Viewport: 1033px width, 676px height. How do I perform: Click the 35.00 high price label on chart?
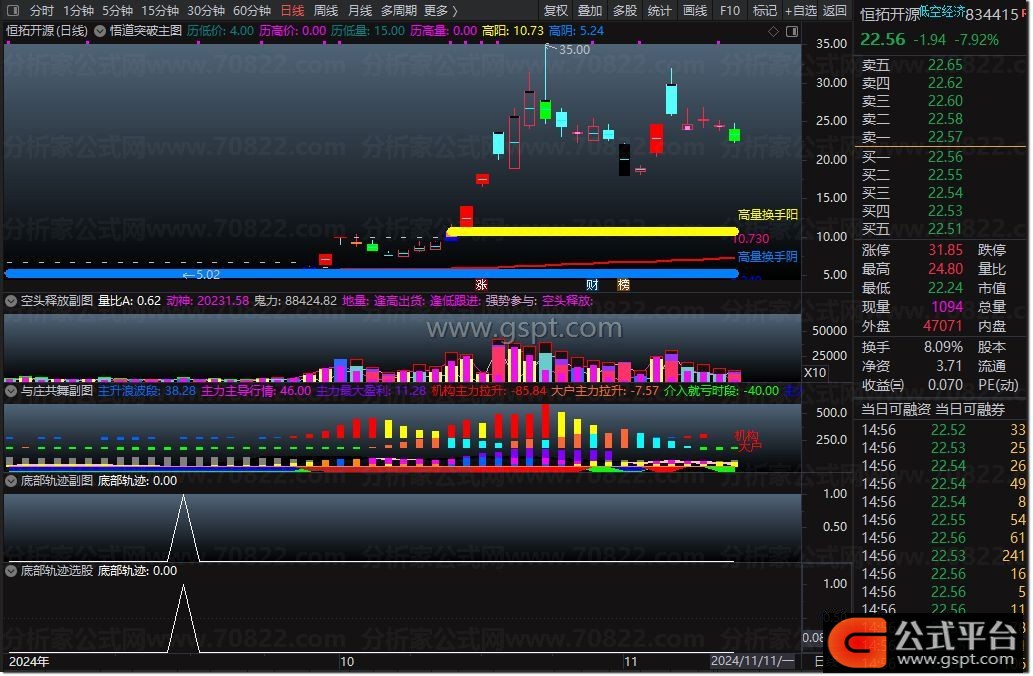point(574,49)
